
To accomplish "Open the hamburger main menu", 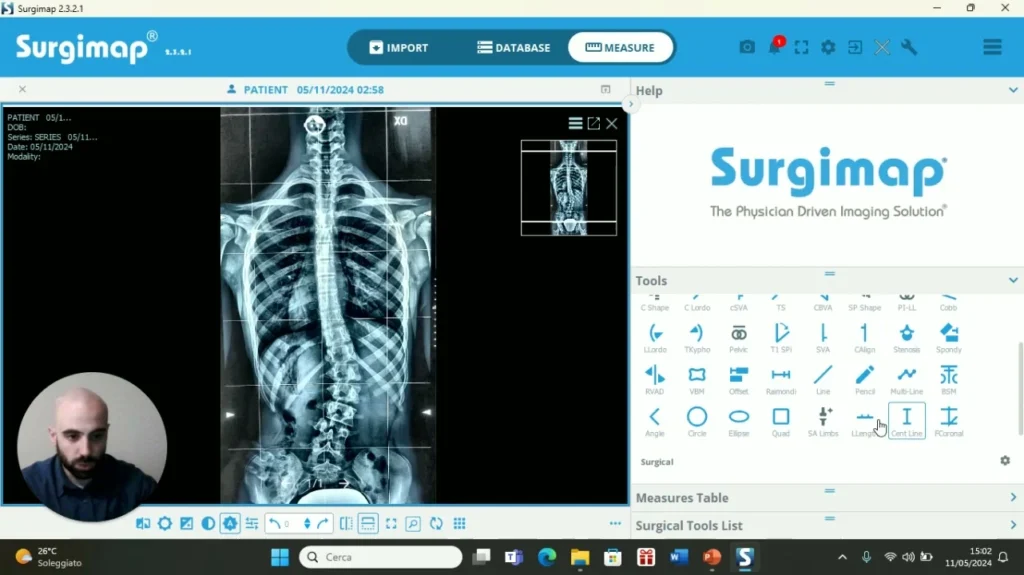I will tap(993, 47).
